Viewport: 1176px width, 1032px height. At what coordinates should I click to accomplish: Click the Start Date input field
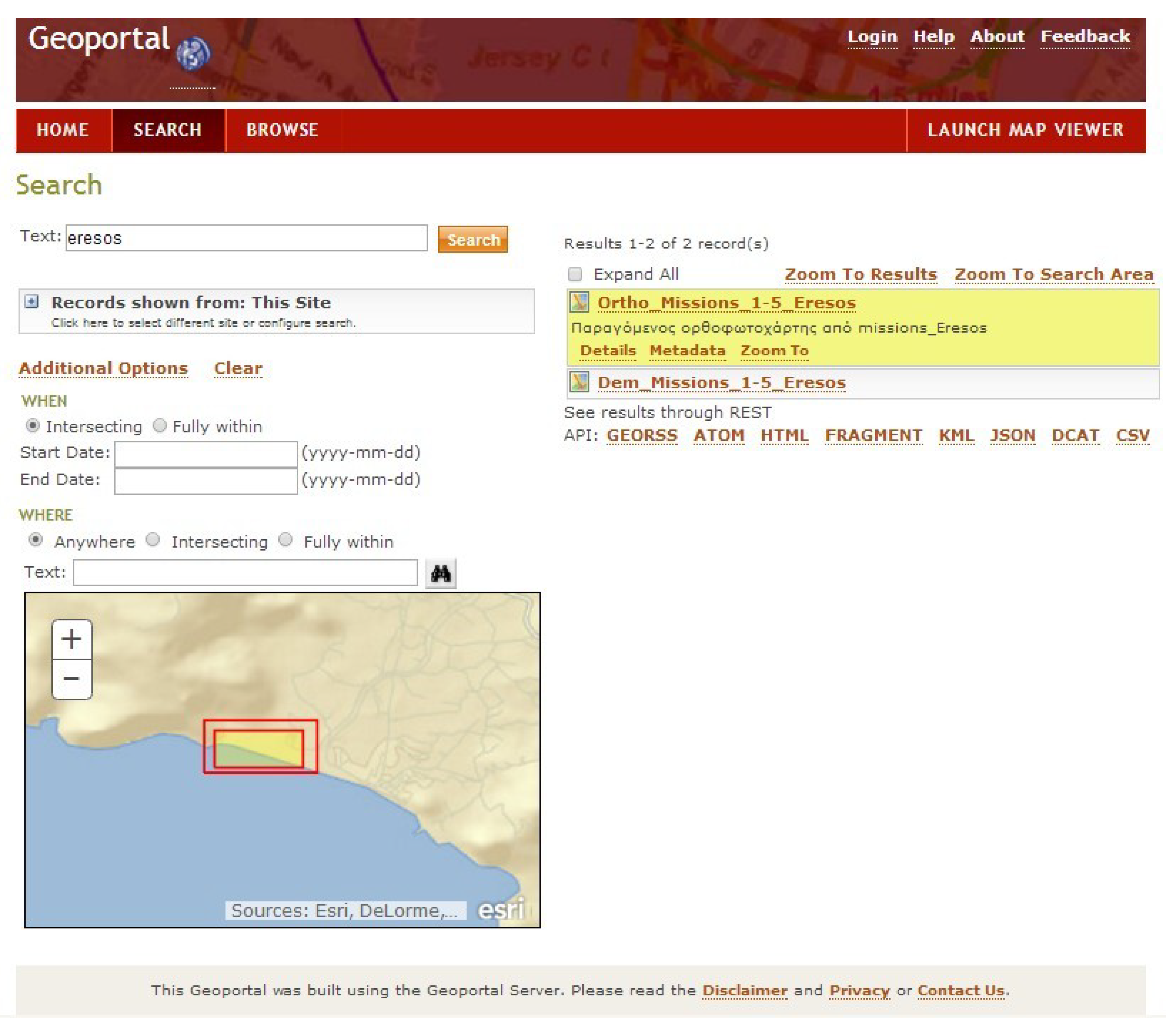pos(205,453)
